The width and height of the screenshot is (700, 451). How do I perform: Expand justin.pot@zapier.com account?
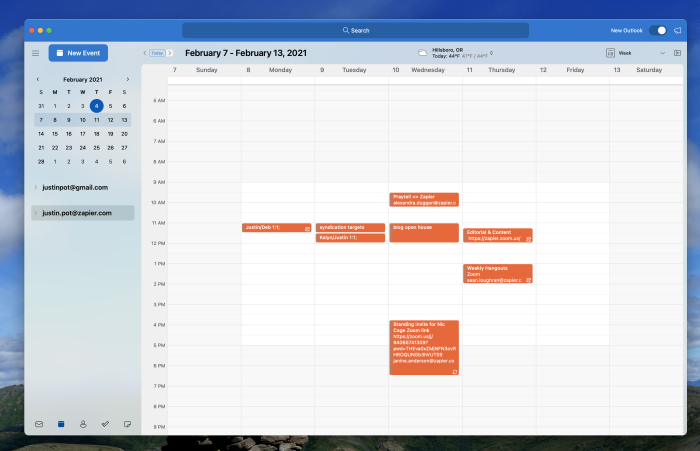point(36,213)
